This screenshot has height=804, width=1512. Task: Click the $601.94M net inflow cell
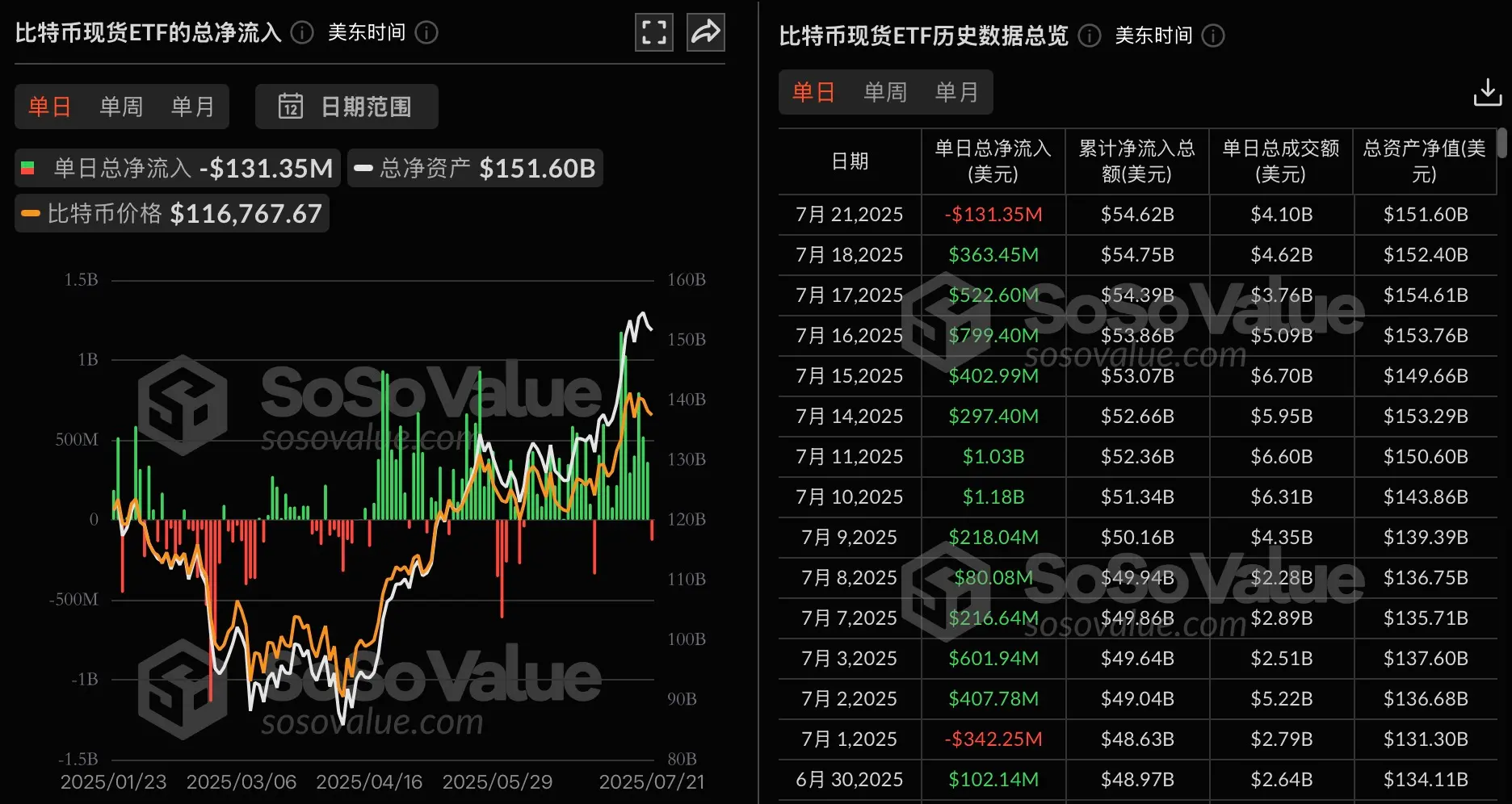[993, 659]
